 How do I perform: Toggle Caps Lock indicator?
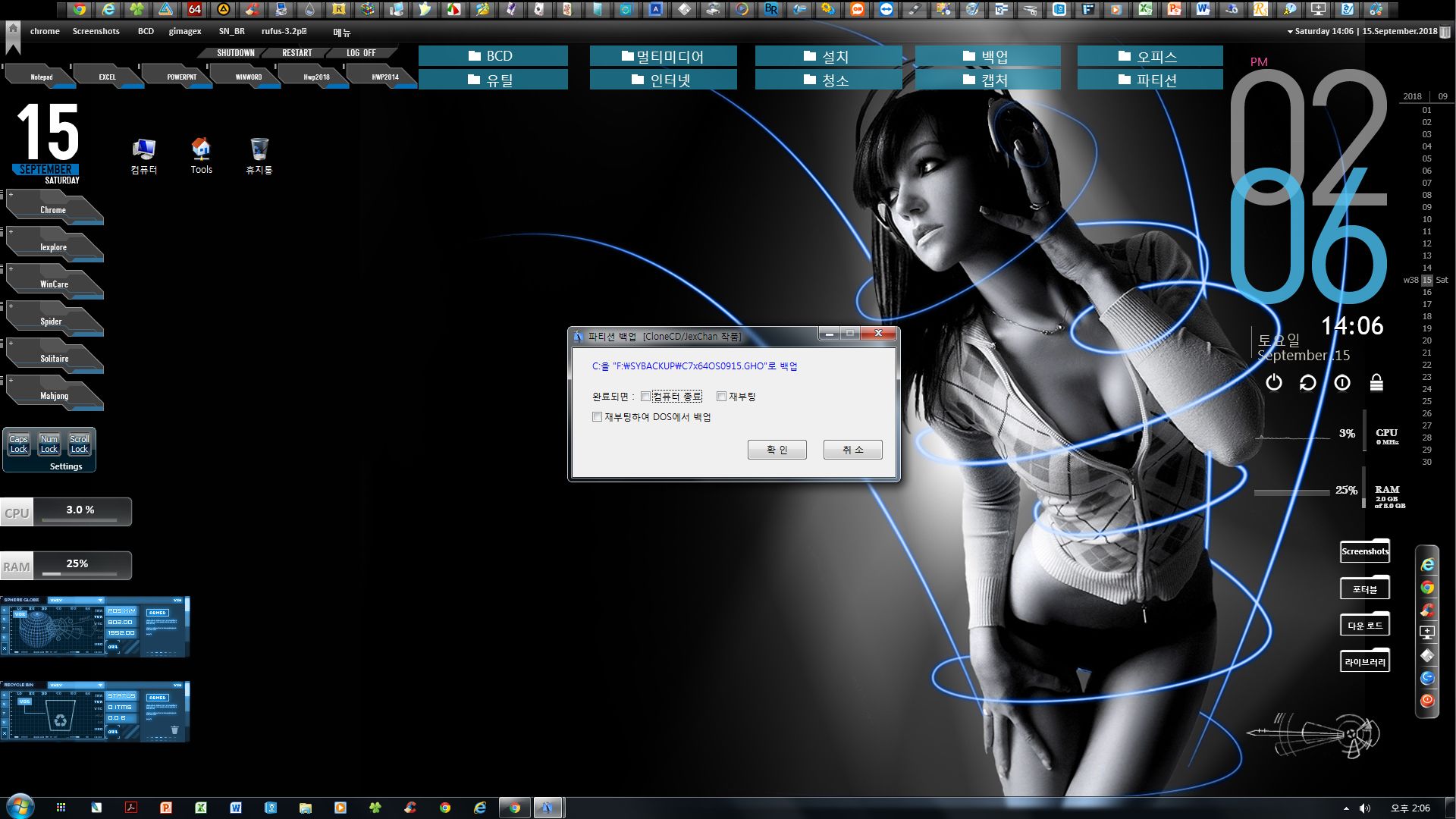pos(18,444)
